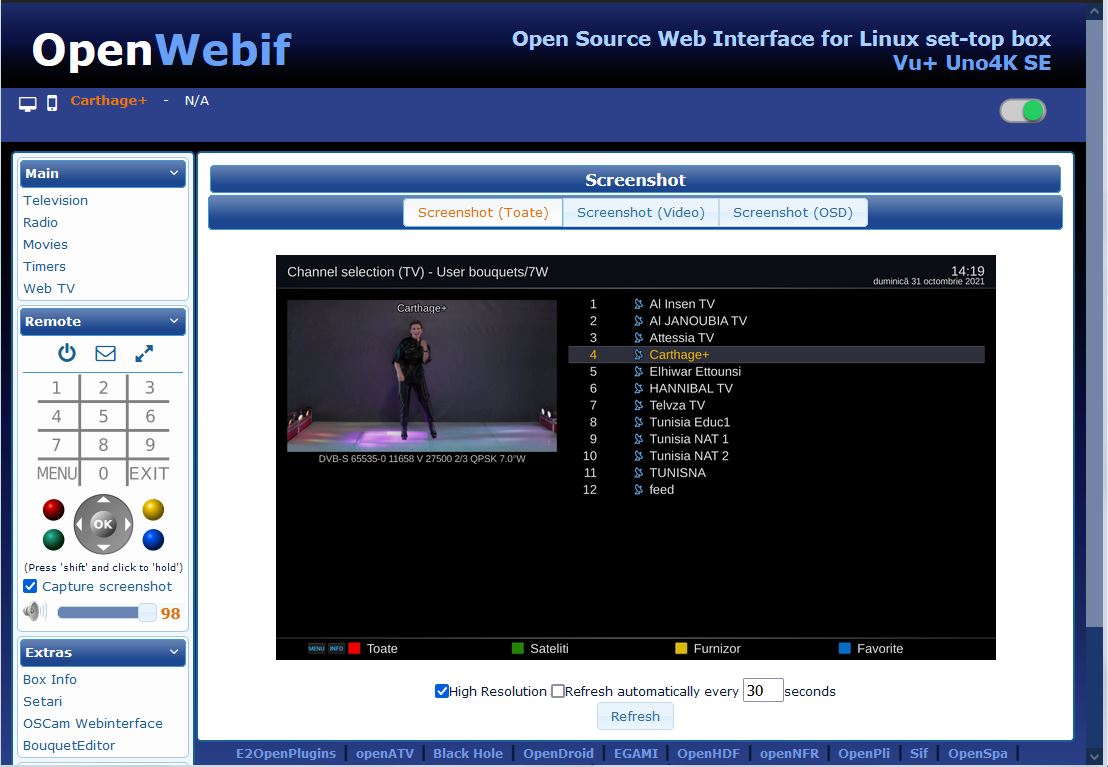Open Radio in Main menu
The width and height of the screenshot is (1108, 767).
pos(40,222)
